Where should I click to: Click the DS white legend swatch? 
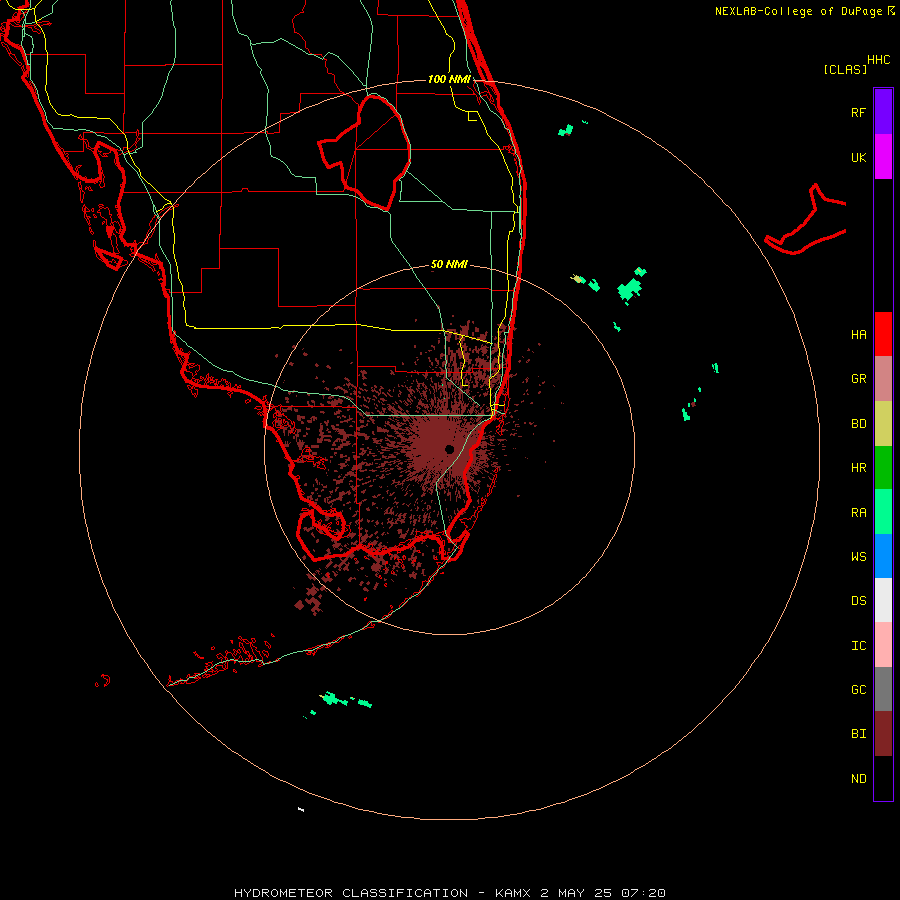click(883, 600)
